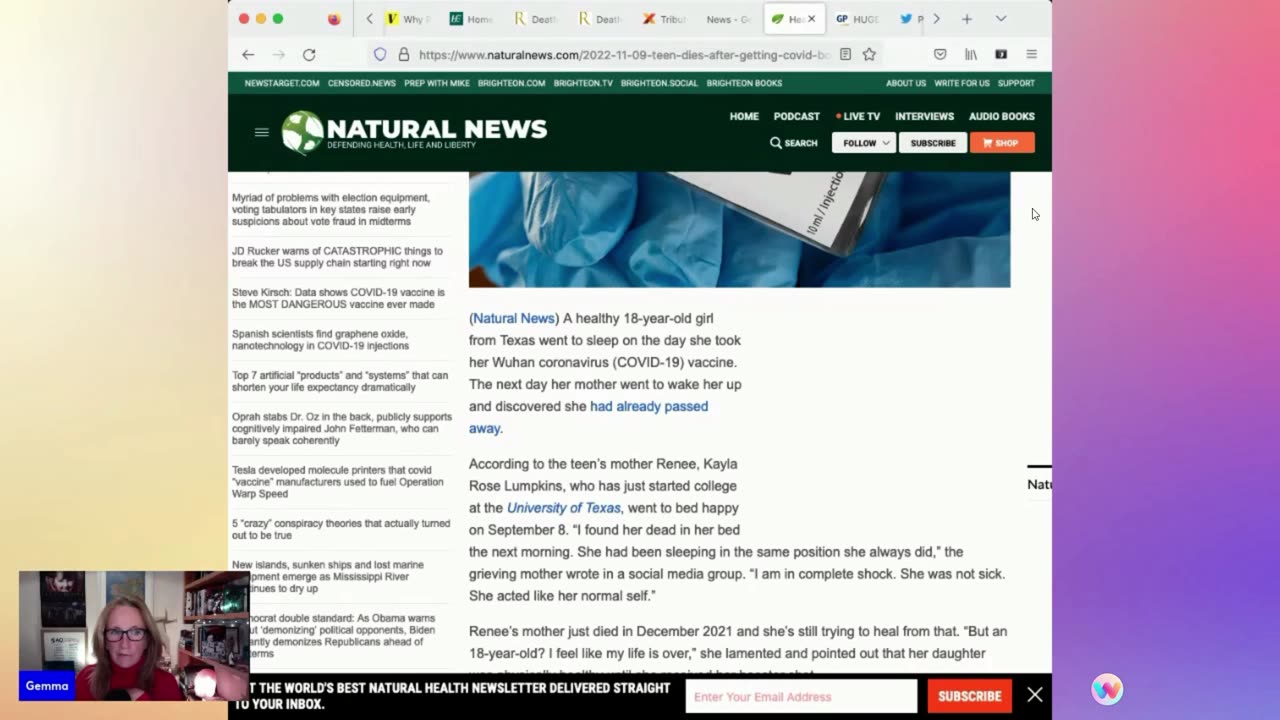Image resolution: width=1280 pixels, height=720 pixels.
Task: Open Audio Books in site navigation
Action: tap(1002, 116)
